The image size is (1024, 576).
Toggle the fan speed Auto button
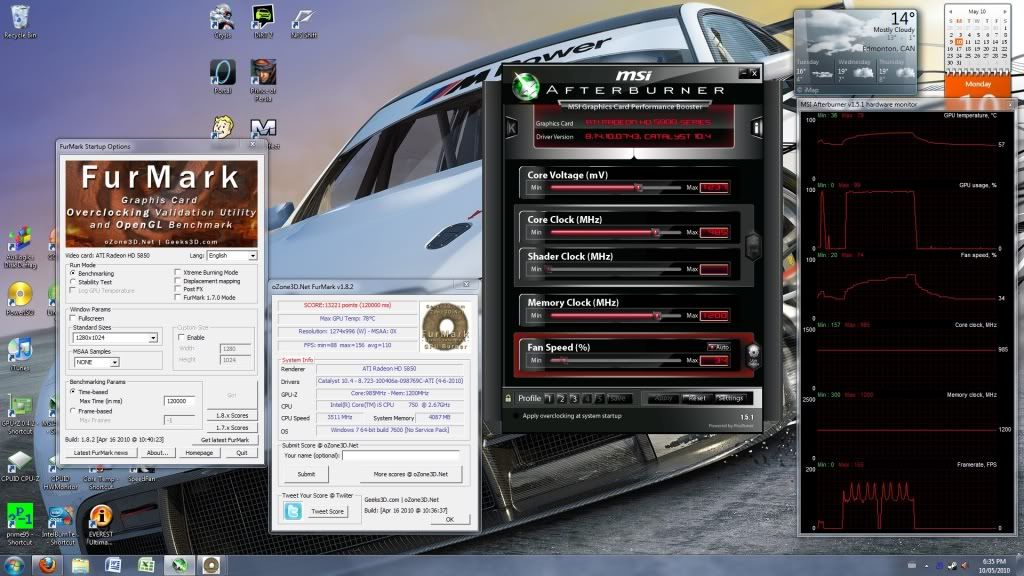coord(718,346)
